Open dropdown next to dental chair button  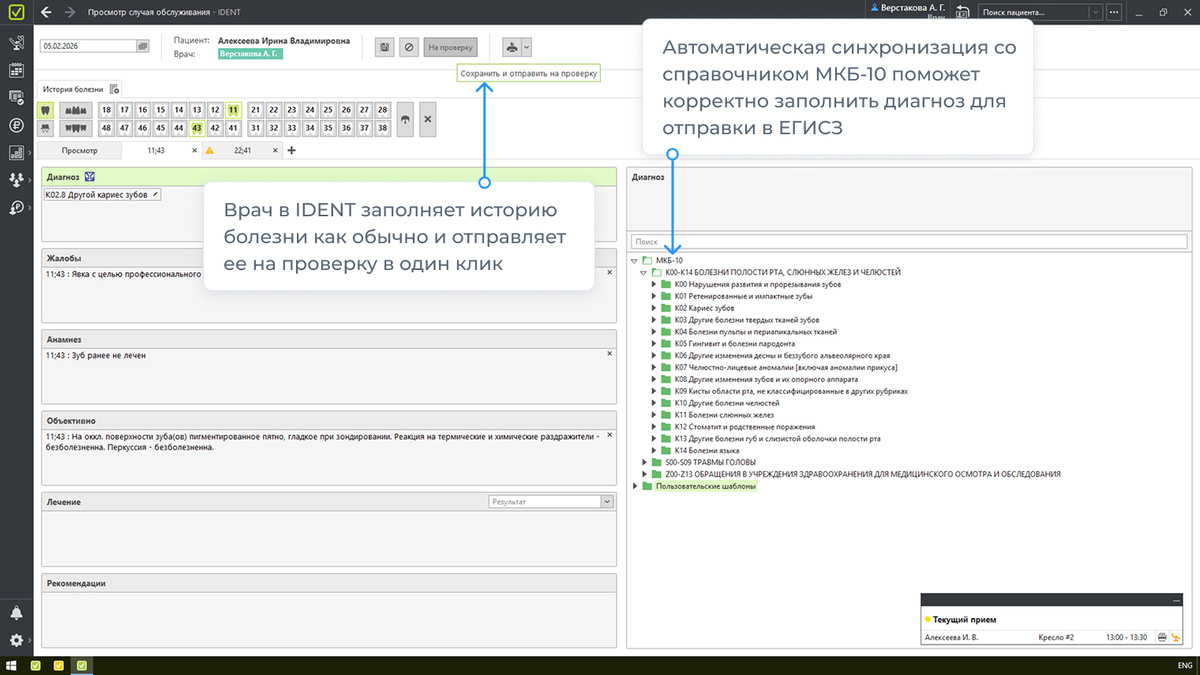click(527, 47)
